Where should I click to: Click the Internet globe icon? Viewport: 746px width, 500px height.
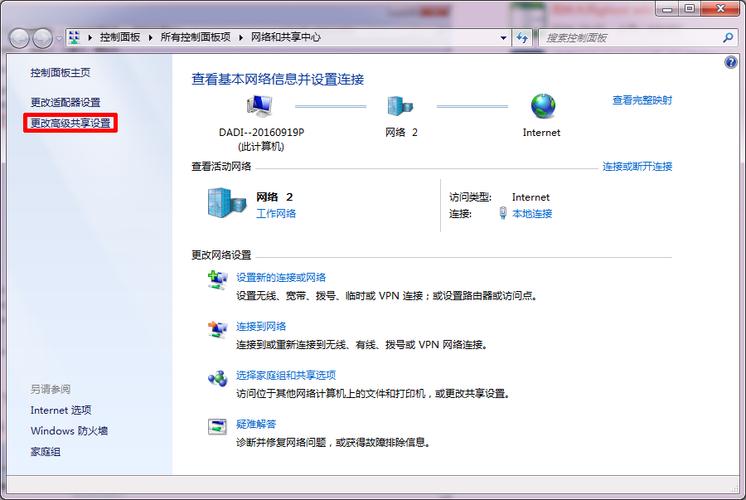[x=543, y=106]
